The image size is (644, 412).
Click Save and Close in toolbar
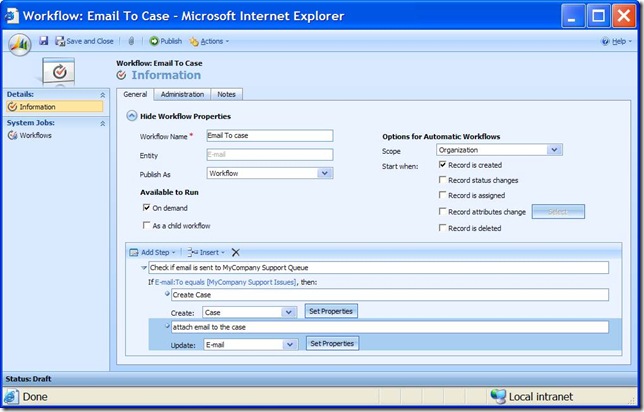84,41
